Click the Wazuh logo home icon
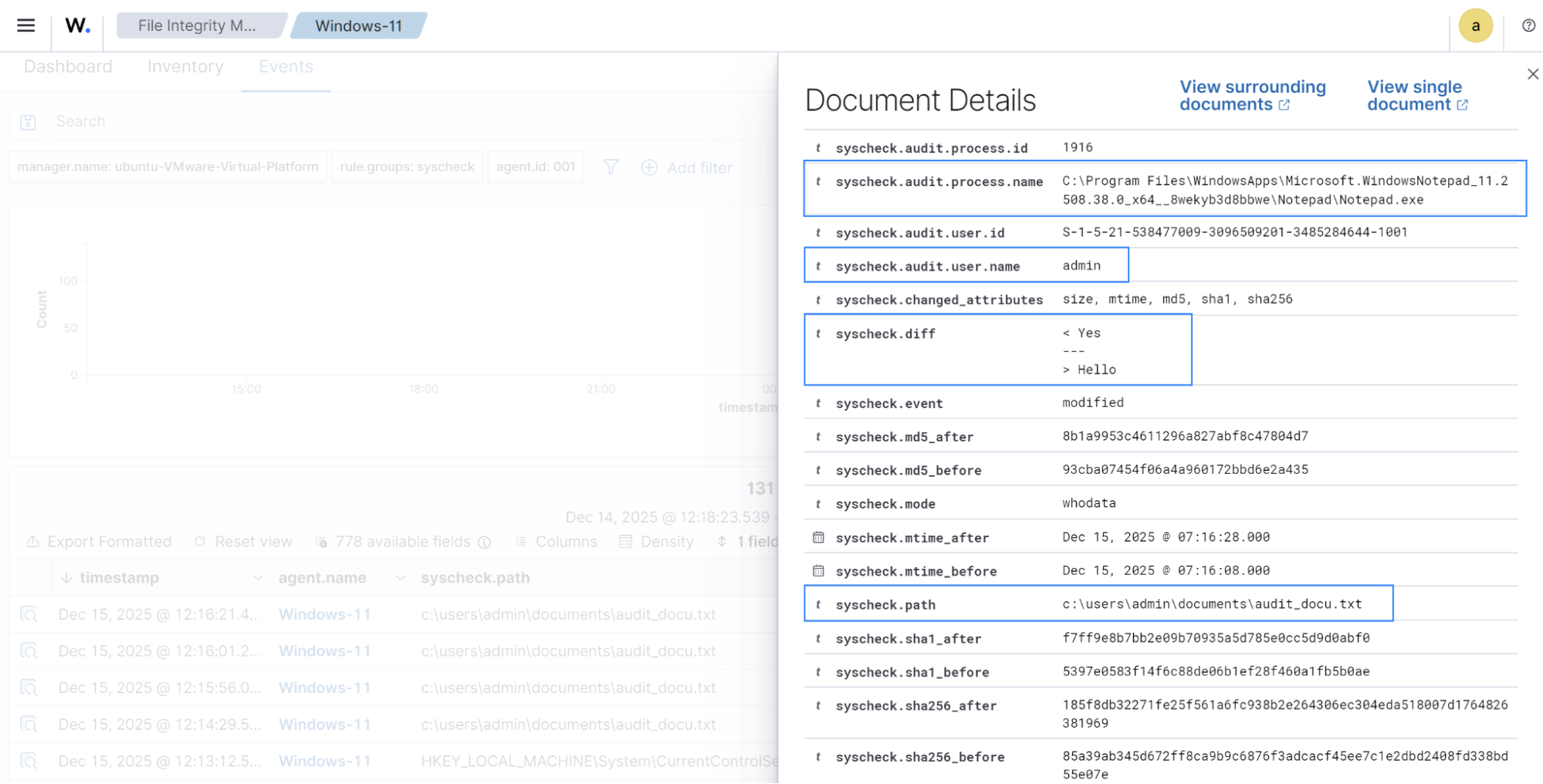 [77, 25]
